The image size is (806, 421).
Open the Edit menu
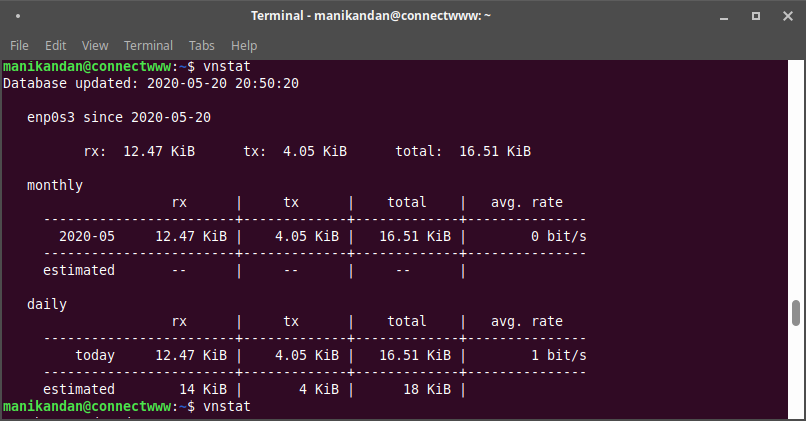click(x=56, y=46)
